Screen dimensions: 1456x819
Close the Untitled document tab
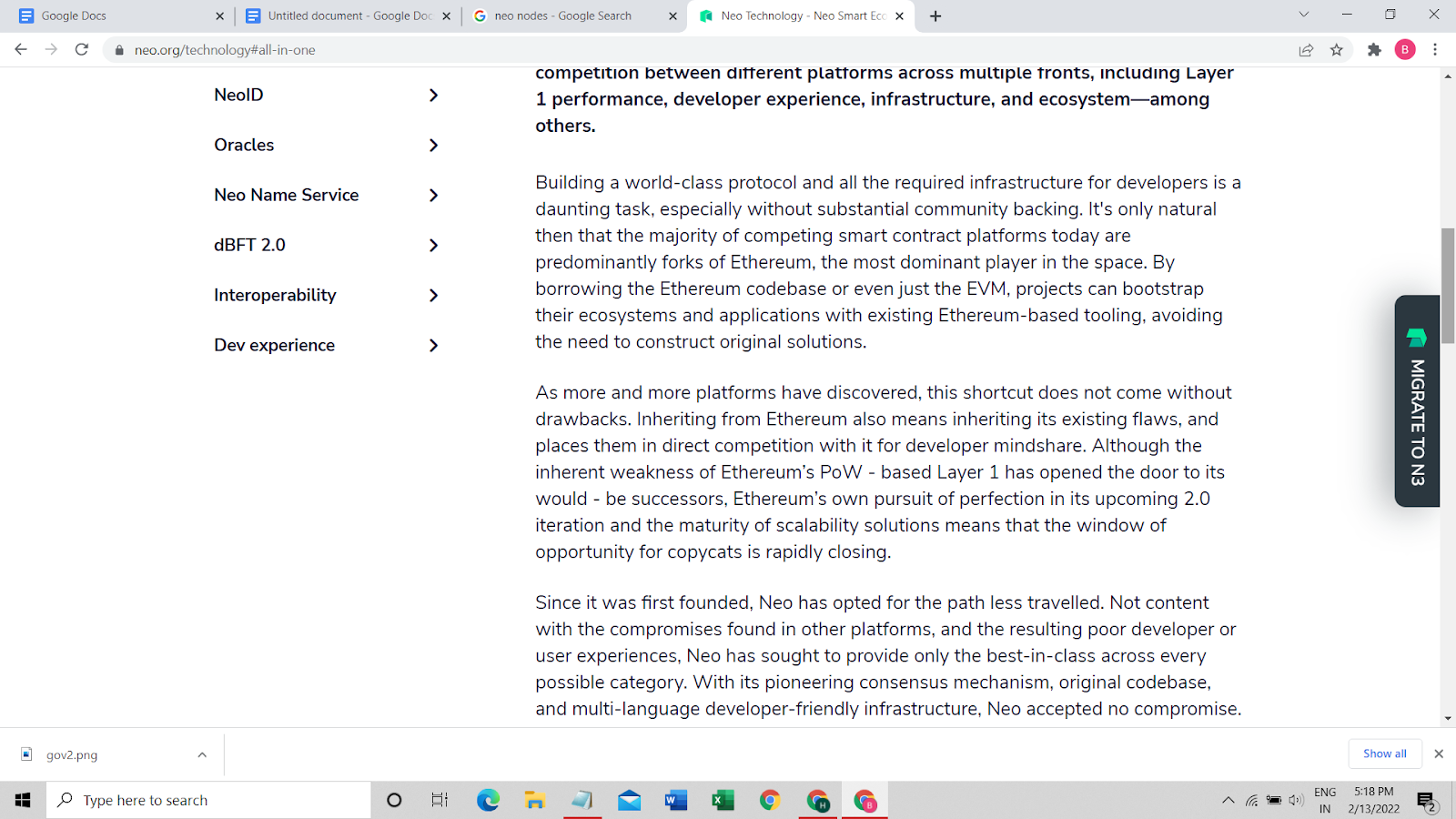click(446, 15)
